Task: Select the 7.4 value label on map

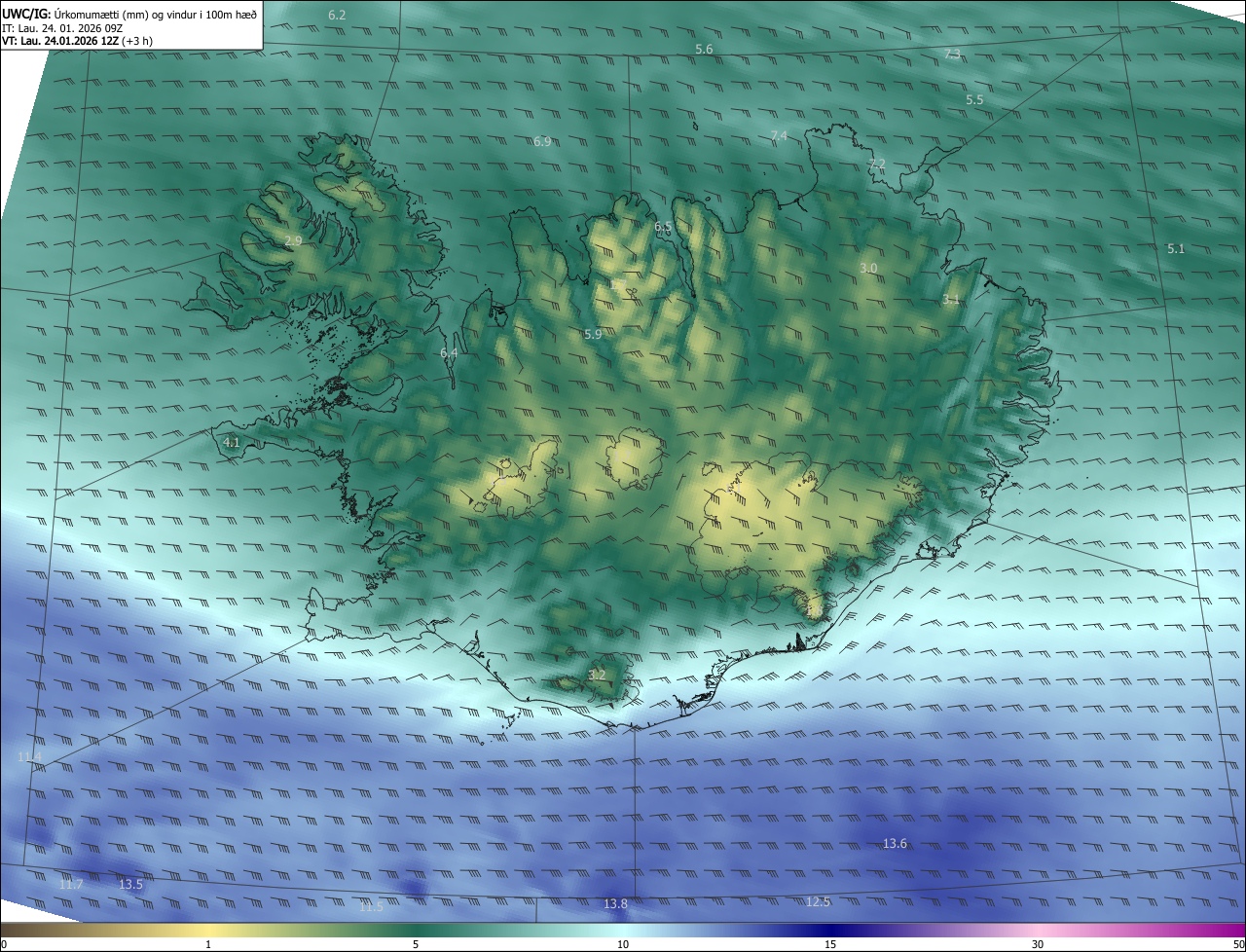Action: [779, 135]
